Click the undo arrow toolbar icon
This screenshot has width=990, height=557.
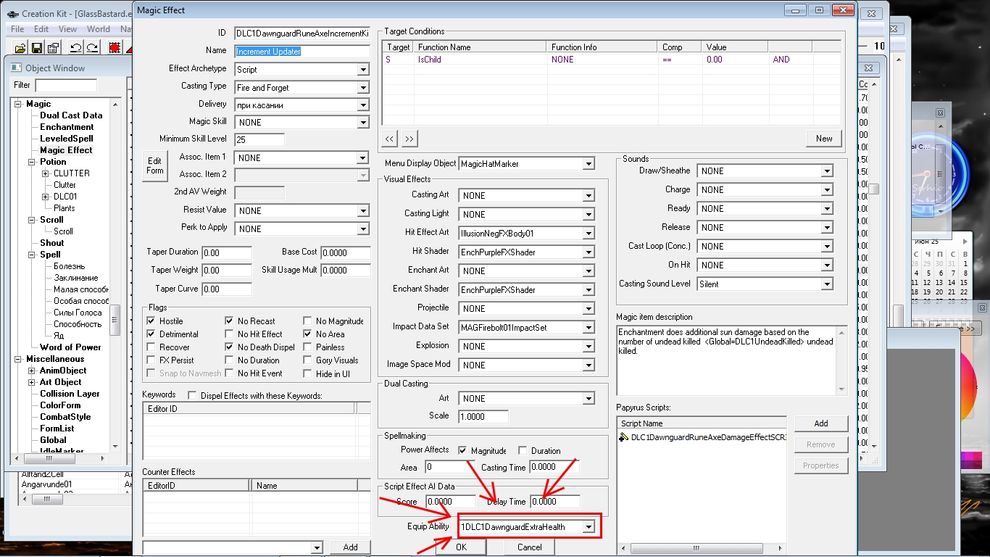(x=76, y=48)
